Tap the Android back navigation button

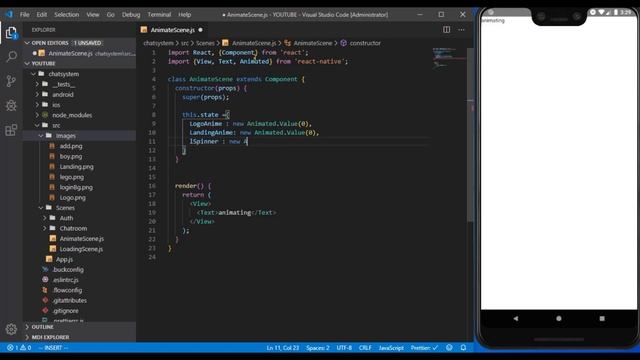pyautogui.click(x=516, y=318)
